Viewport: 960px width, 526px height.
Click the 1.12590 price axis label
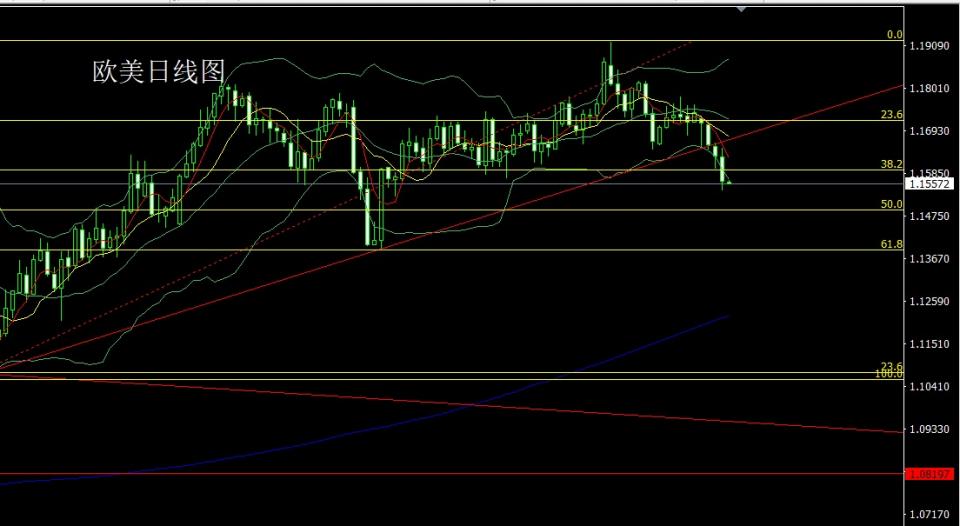[x=930, y=301]
